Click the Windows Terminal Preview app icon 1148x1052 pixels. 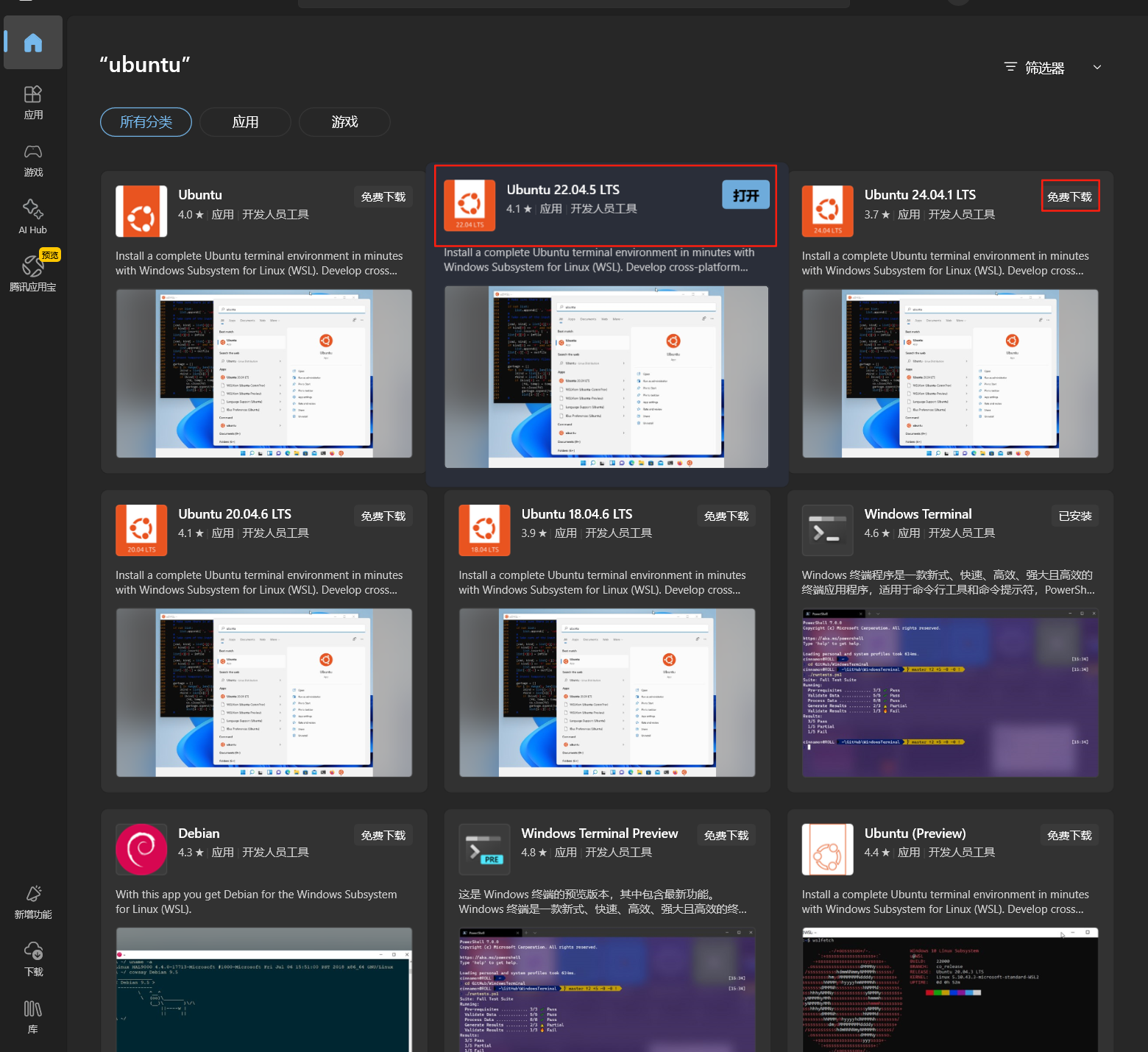coord(484,850)
